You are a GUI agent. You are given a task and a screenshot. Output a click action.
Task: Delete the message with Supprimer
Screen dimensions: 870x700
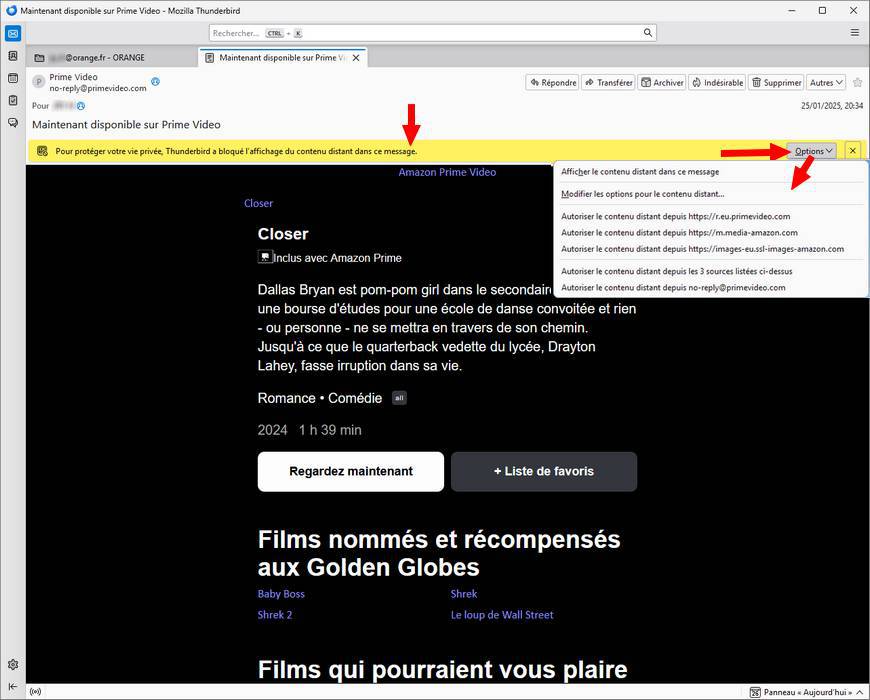776,83
